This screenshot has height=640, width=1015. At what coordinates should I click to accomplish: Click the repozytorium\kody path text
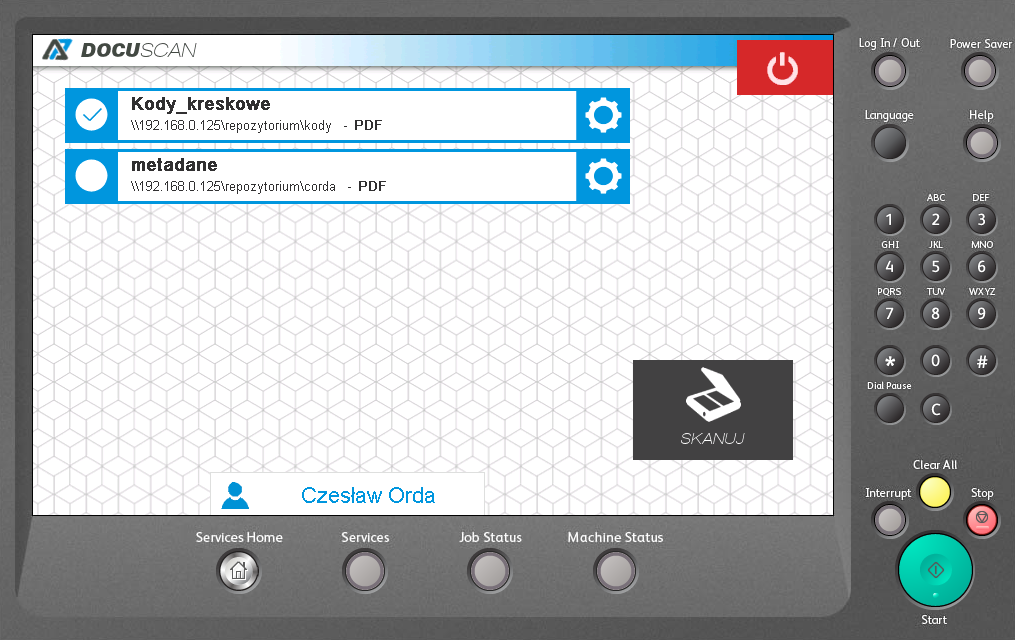[x=231, y=126]
